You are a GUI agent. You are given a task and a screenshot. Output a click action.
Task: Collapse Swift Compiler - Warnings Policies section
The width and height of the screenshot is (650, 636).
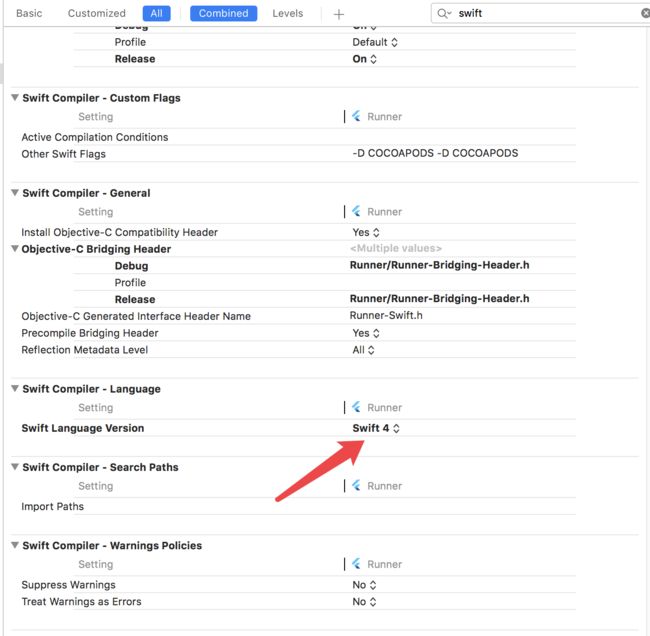pyautogui.click(x=15, y=545)
